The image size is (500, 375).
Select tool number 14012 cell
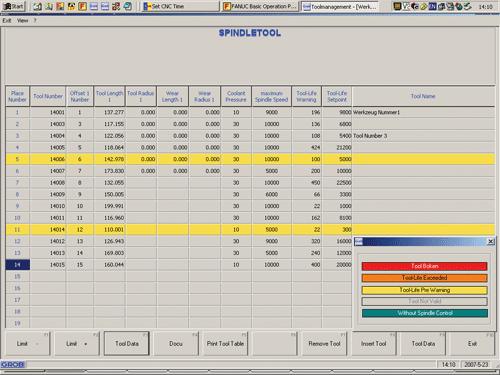(48, 241)
